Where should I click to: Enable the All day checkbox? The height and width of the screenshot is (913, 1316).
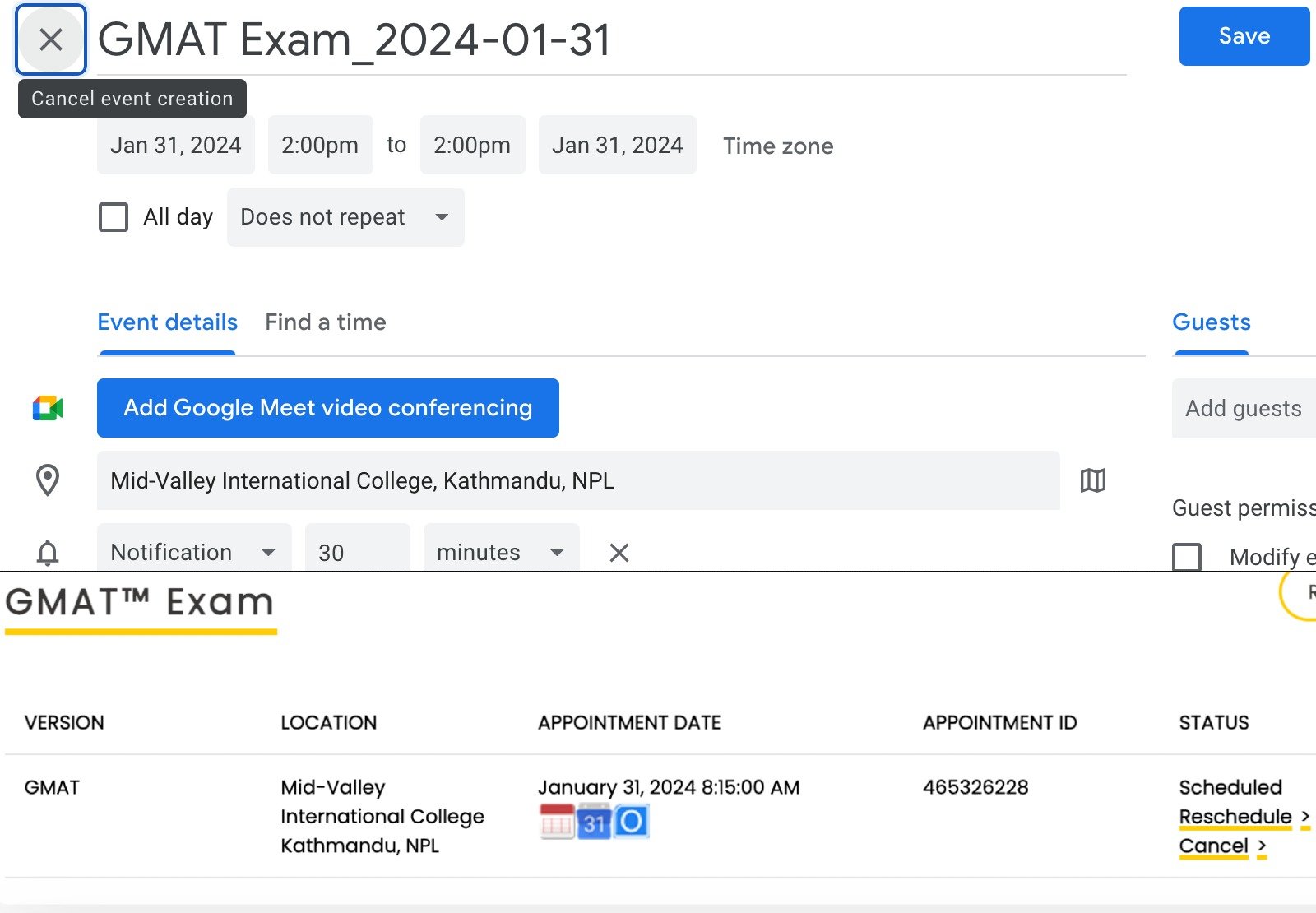point(114,217)
